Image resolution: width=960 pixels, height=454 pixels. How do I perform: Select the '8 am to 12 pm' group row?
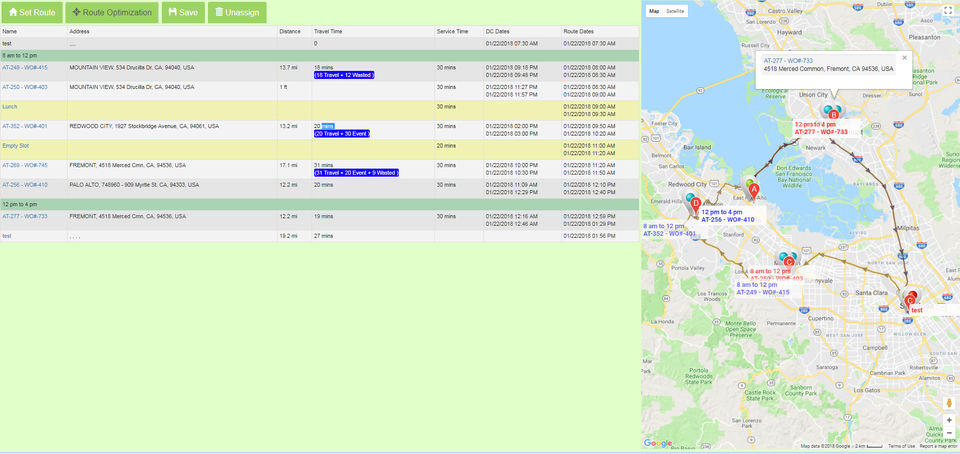tap(320, 56)
